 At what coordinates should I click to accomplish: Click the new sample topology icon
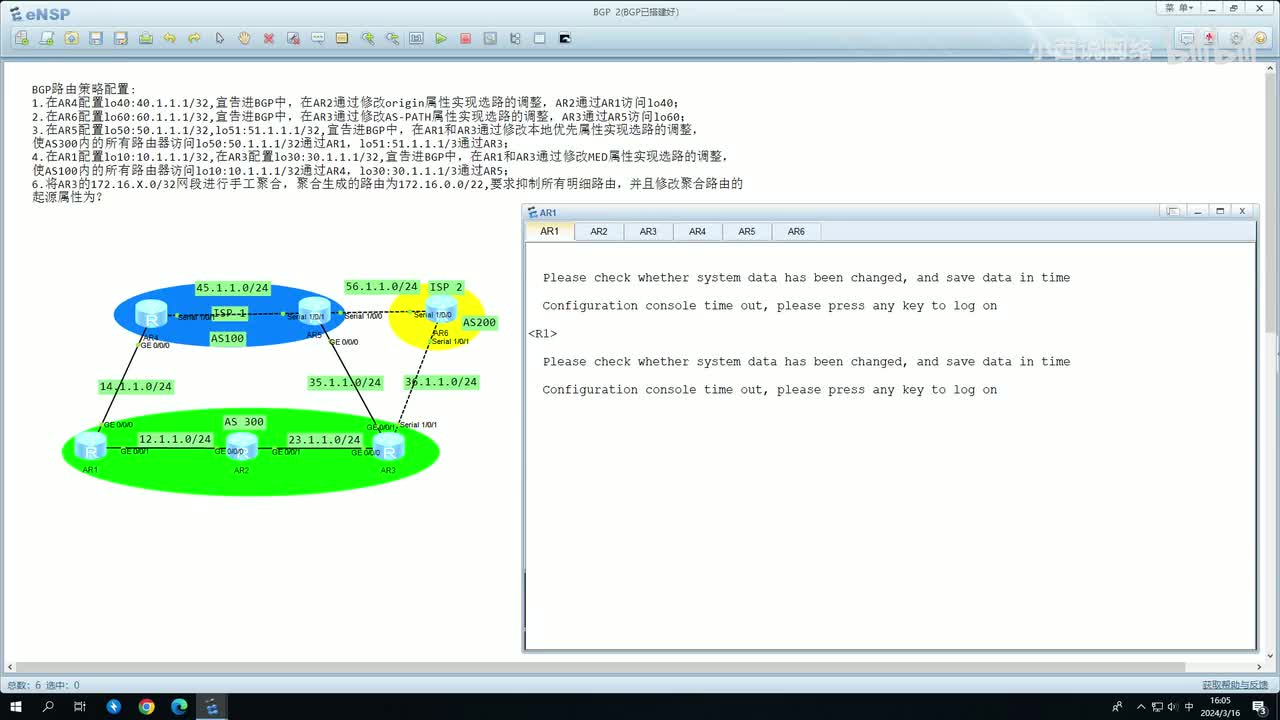[x=47, y=38]
